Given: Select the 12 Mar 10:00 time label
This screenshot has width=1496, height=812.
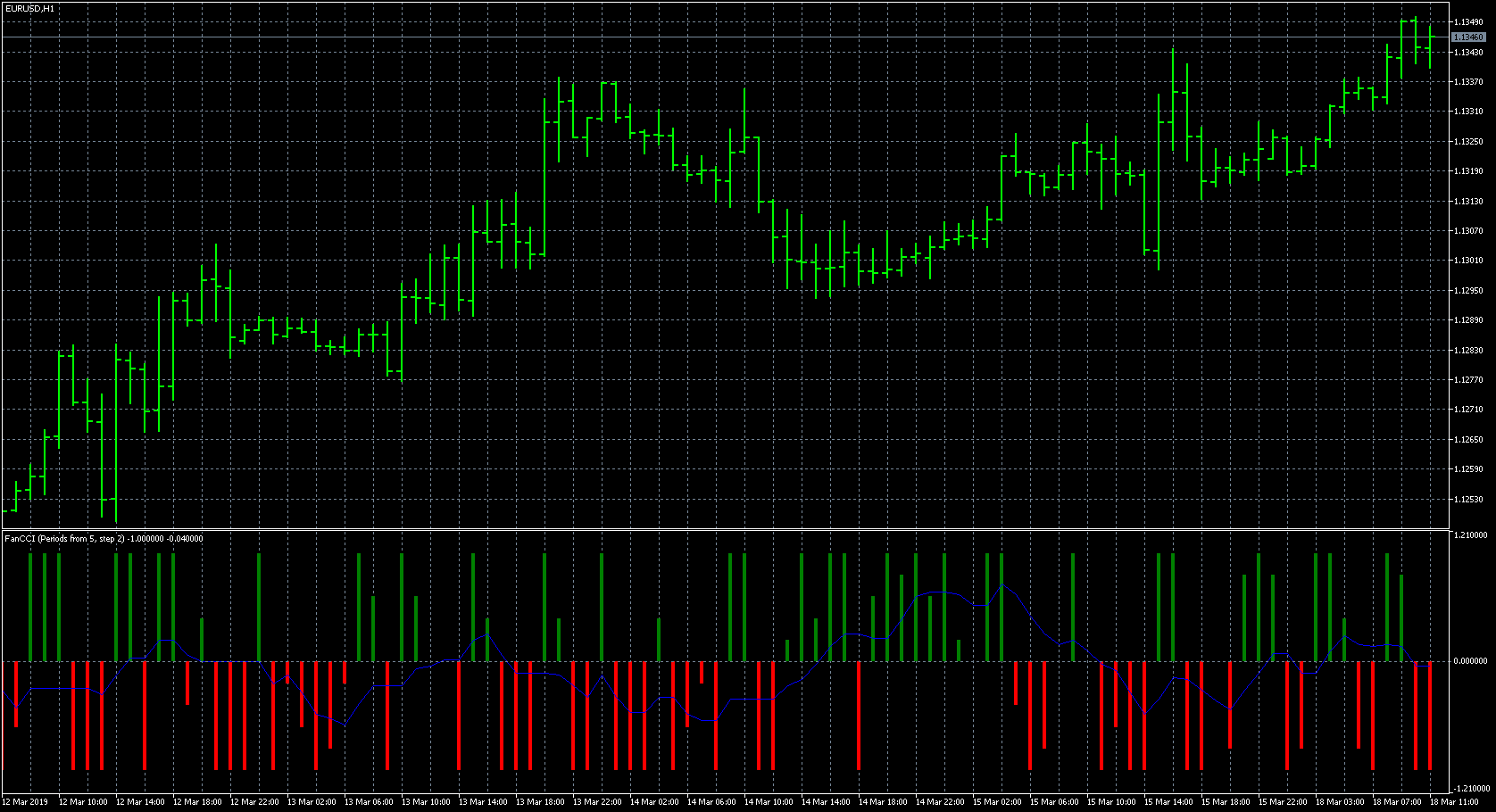Looking at the screenshot, I should 83,802.
